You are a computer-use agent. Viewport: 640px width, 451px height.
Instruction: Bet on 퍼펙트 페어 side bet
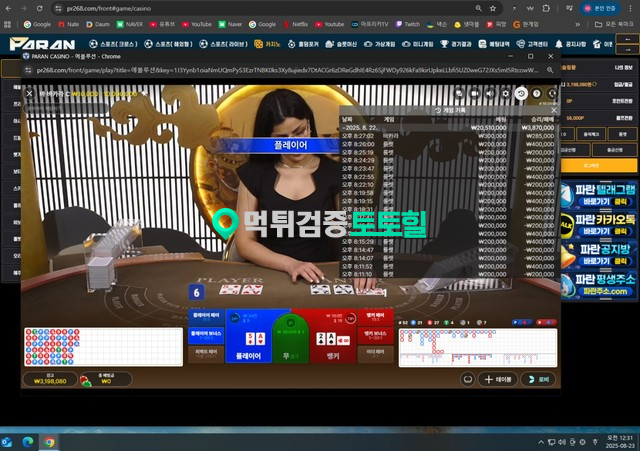pyautogui.click(x=206, y=353)
